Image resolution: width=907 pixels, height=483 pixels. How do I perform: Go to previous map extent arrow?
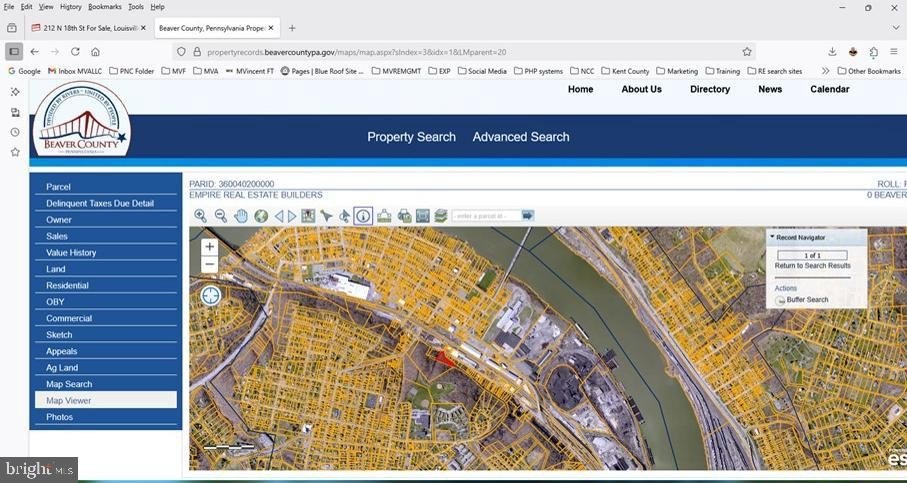tap(280, 216)
